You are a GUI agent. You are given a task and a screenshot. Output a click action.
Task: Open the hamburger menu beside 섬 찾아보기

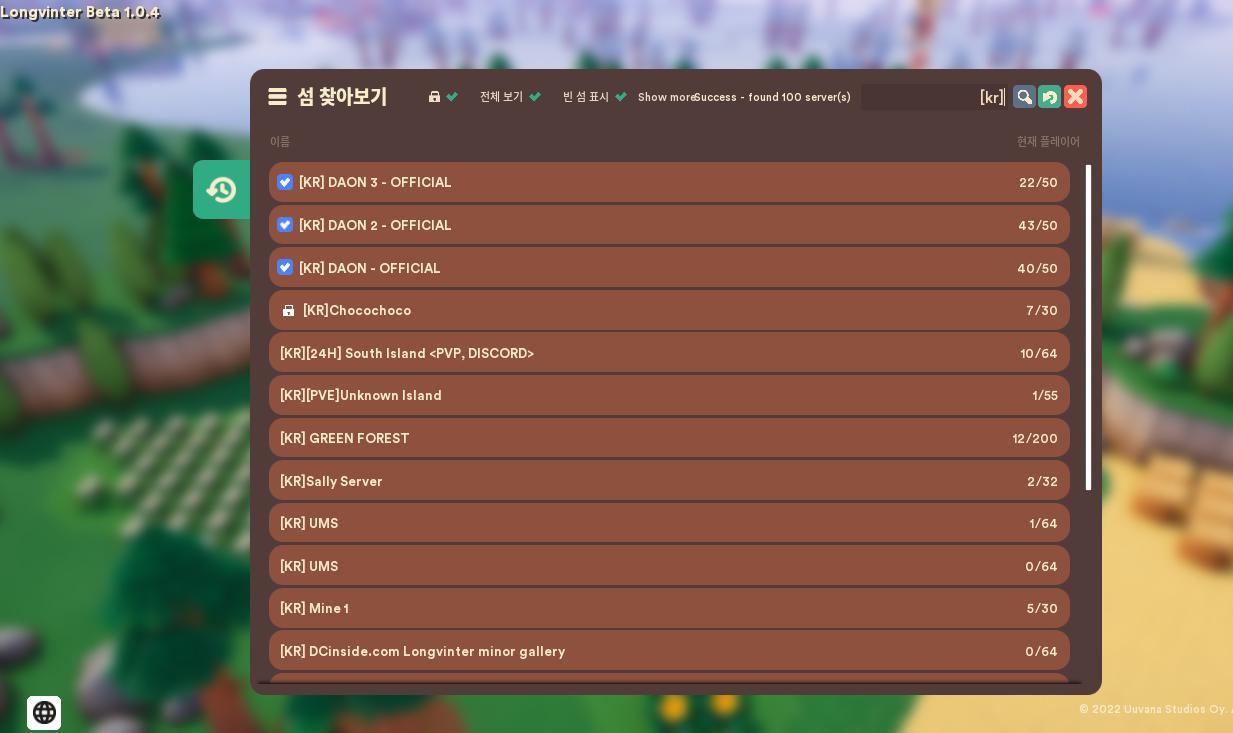(277, 96)
